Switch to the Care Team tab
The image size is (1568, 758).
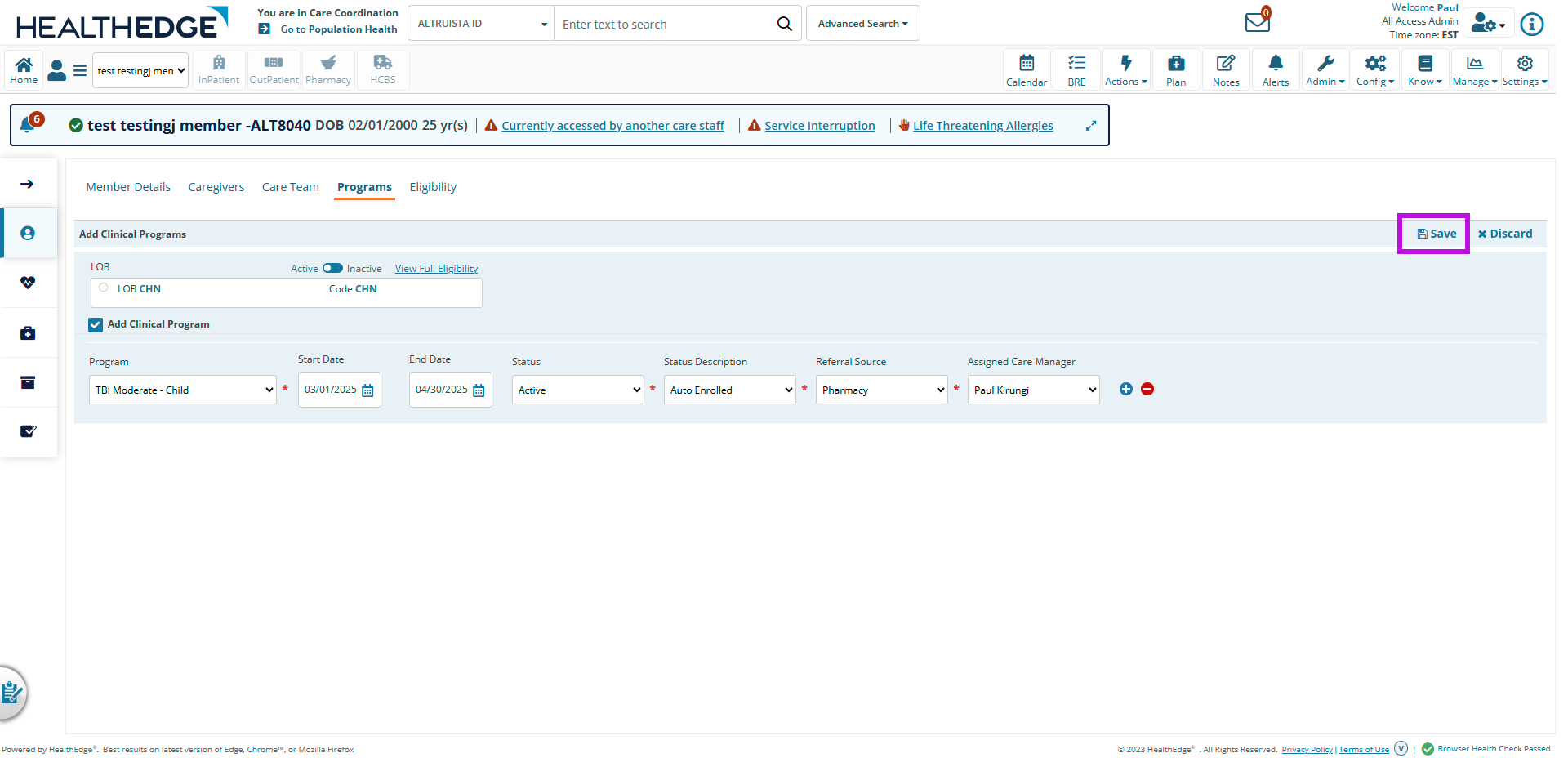[x=290, y=187]
